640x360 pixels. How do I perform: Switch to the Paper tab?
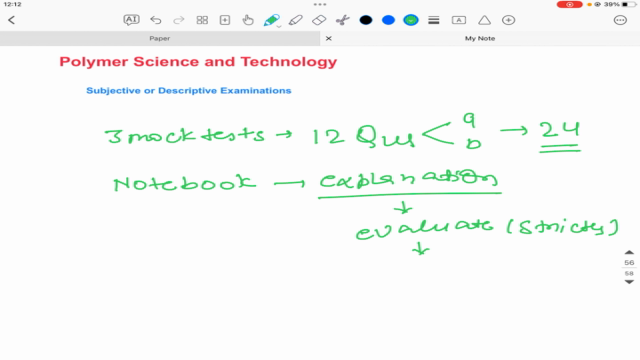pos(160,38)
